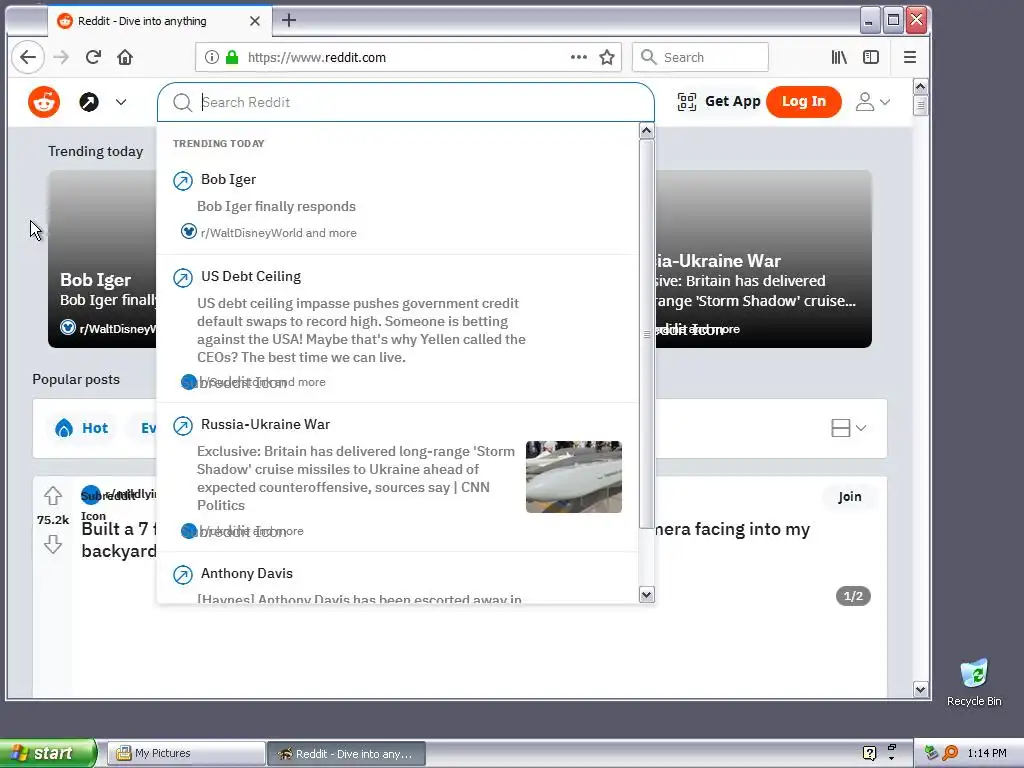Image resolution: width=1024 pixels, height=768 pixels.
Task: Click the Reddit taskbar button
Action: pos(347,754)
